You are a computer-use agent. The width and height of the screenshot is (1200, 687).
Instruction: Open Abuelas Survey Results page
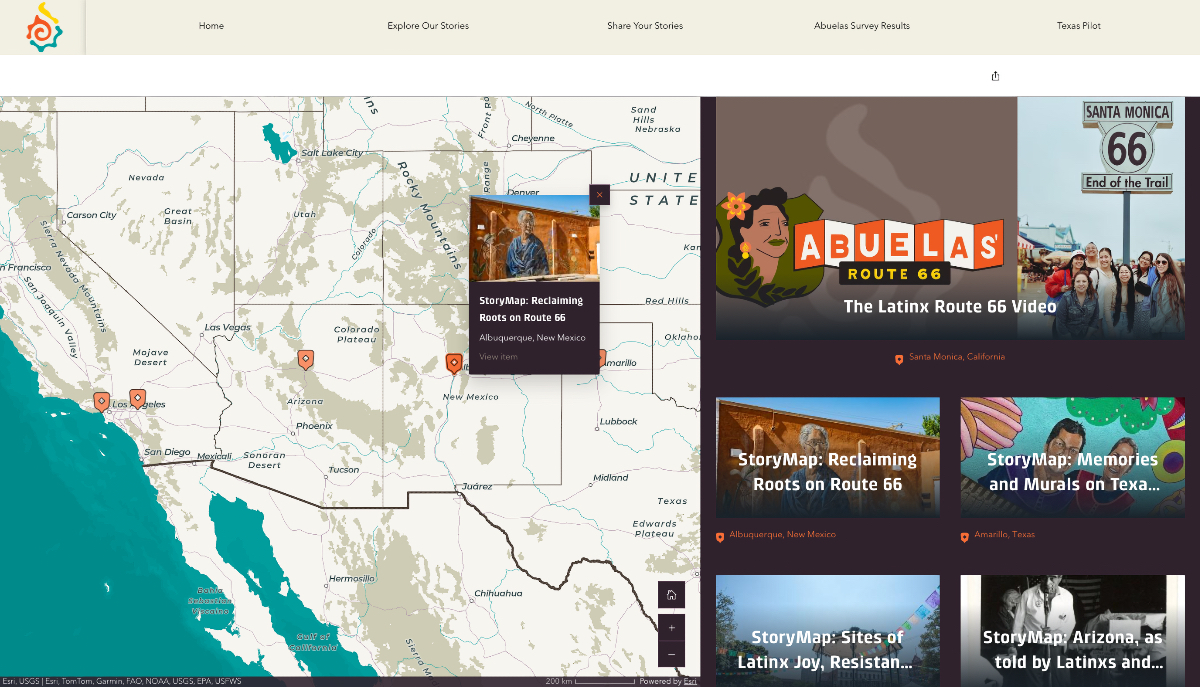tap(862, 26)
